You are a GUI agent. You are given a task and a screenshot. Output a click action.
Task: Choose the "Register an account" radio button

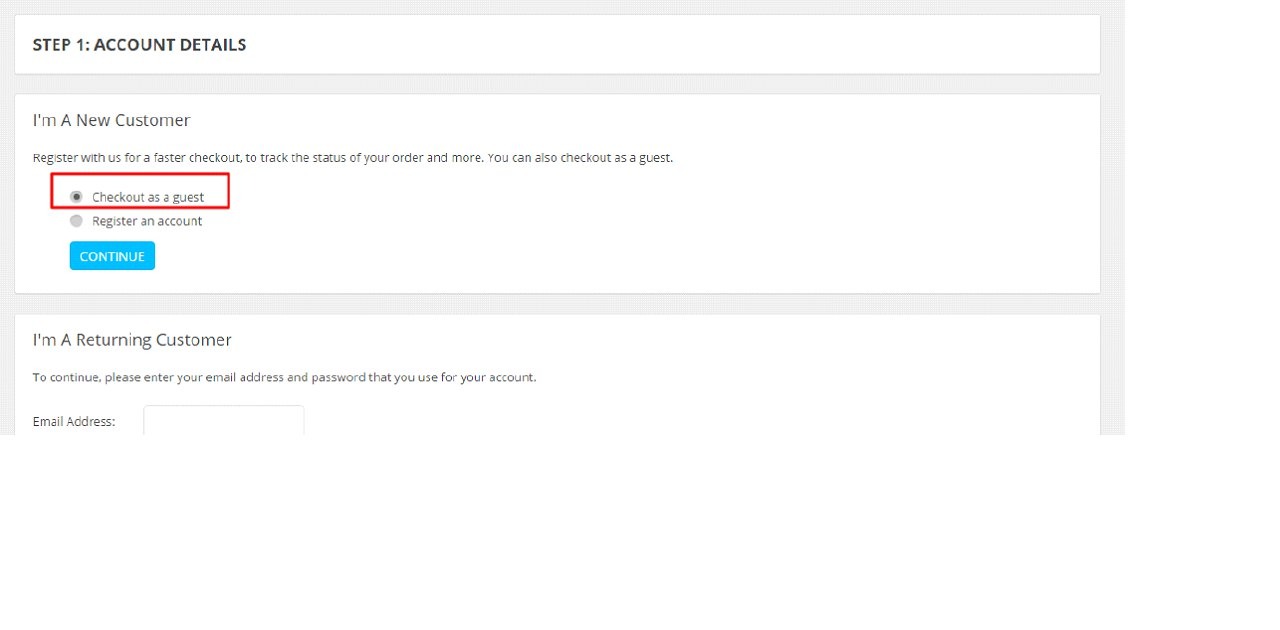pyautogui.click(x=76, y=221)
